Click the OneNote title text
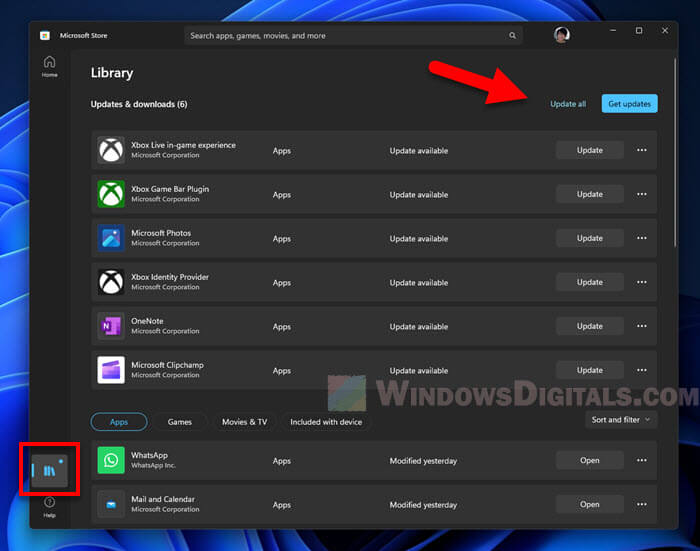700x551 pixels. coord(147,321)
